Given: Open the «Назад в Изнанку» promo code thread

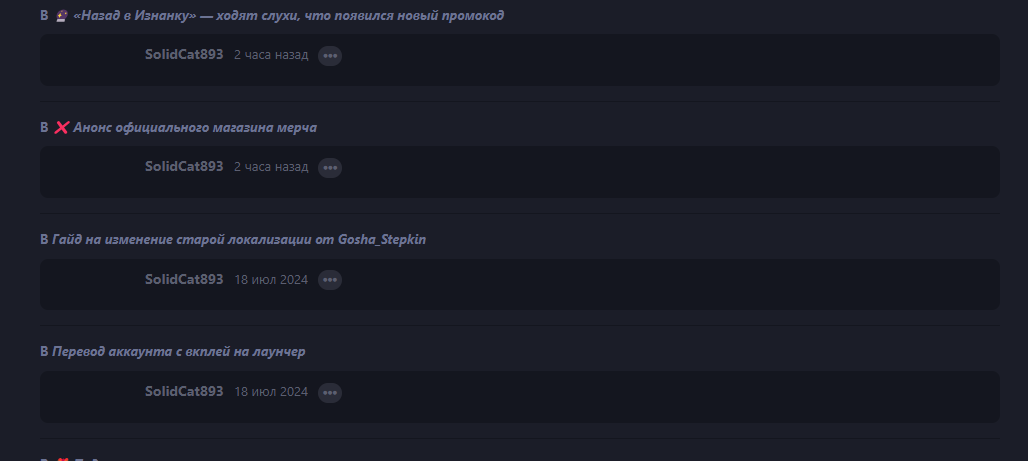Looking at the screenshot, I should click(x=288, y=15).
